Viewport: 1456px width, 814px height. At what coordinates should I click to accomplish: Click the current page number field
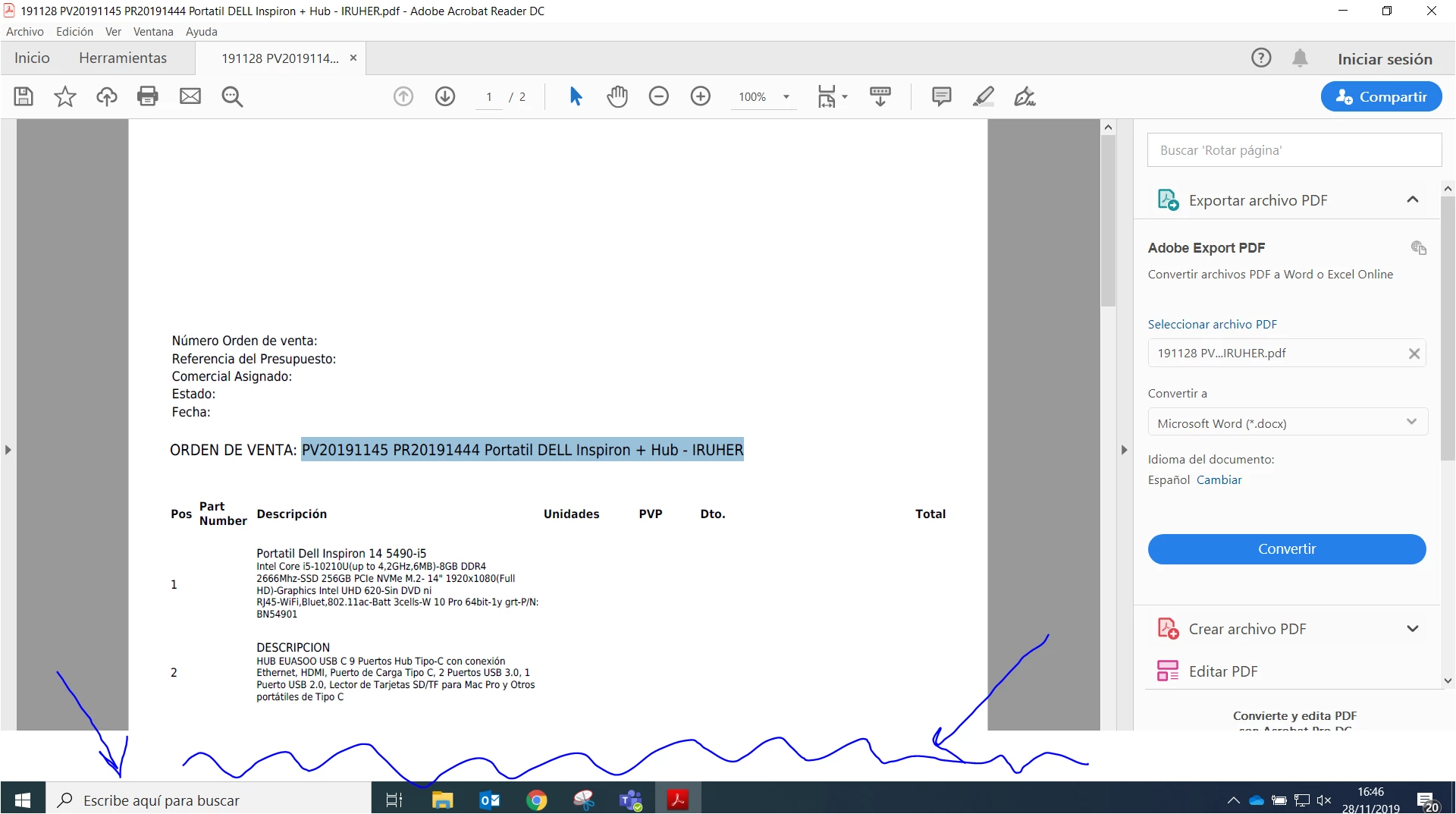point(489,96)
